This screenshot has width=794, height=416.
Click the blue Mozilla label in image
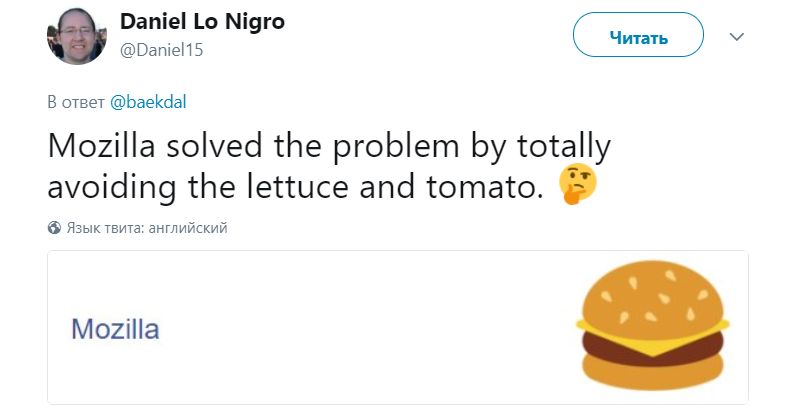click(116, 329)
